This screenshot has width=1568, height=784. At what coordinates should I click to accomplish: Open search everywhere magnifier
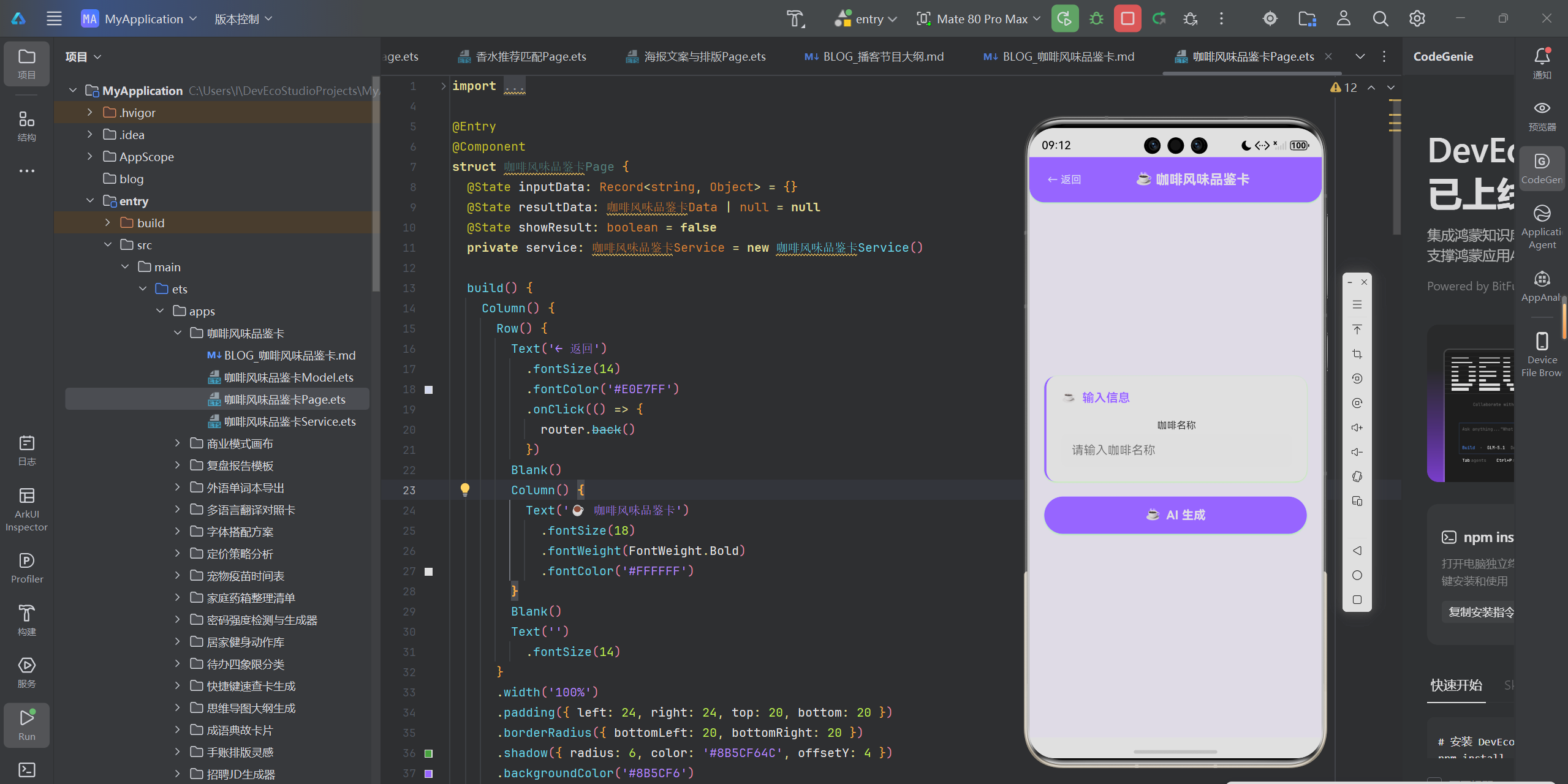click(1381, 19)
